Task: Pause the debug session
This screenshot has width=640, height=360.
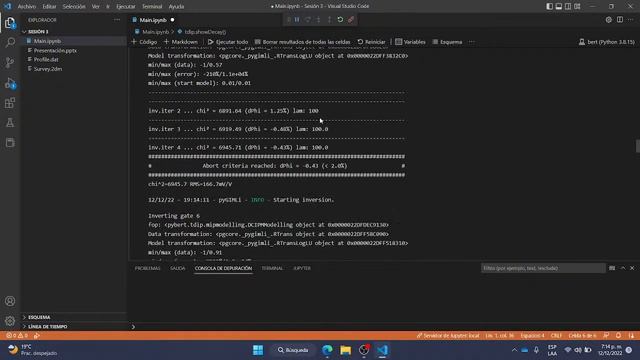Action: click(x=297, y=20)
